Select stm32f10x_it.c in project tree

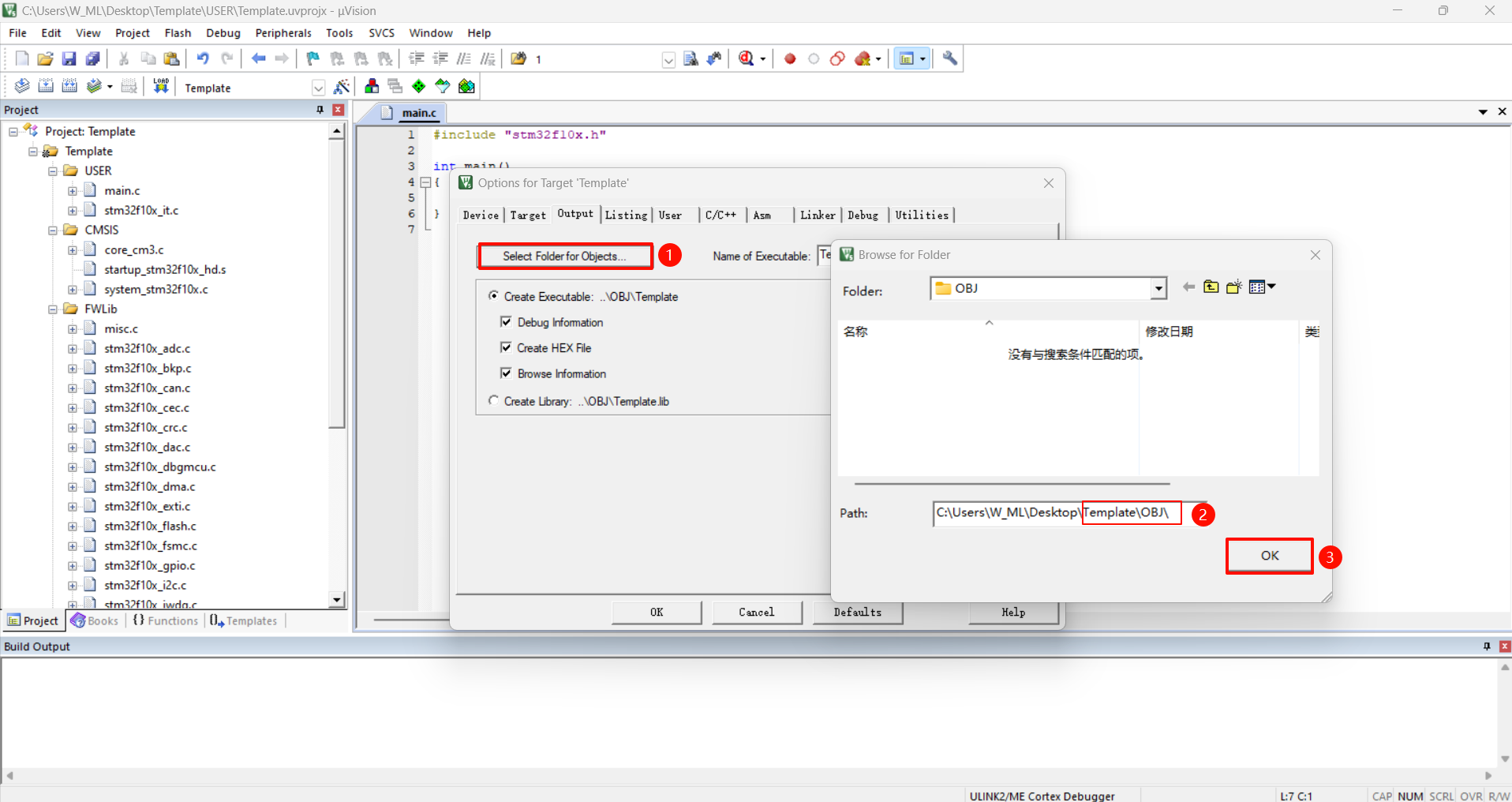[141, 210]
